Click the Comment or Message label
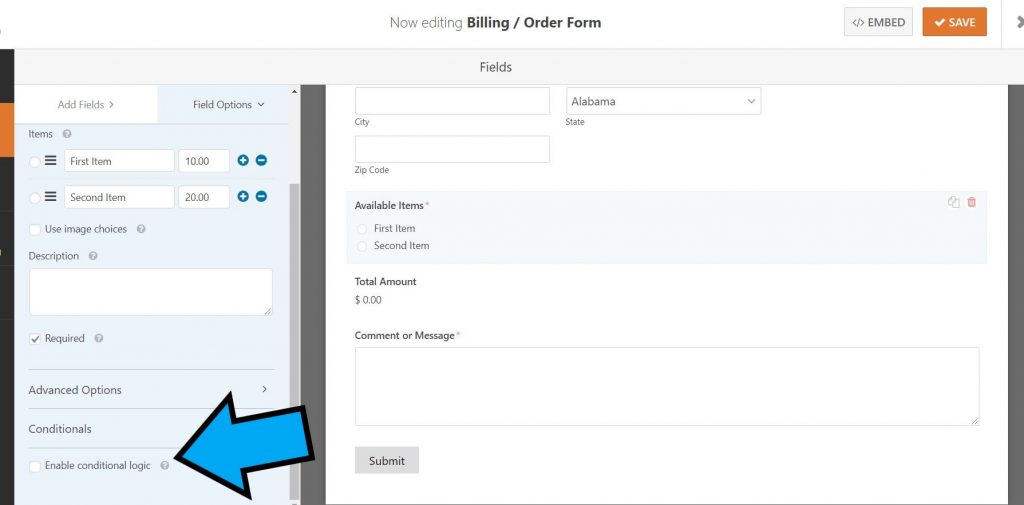1024x505 pixels. (404, 335)
